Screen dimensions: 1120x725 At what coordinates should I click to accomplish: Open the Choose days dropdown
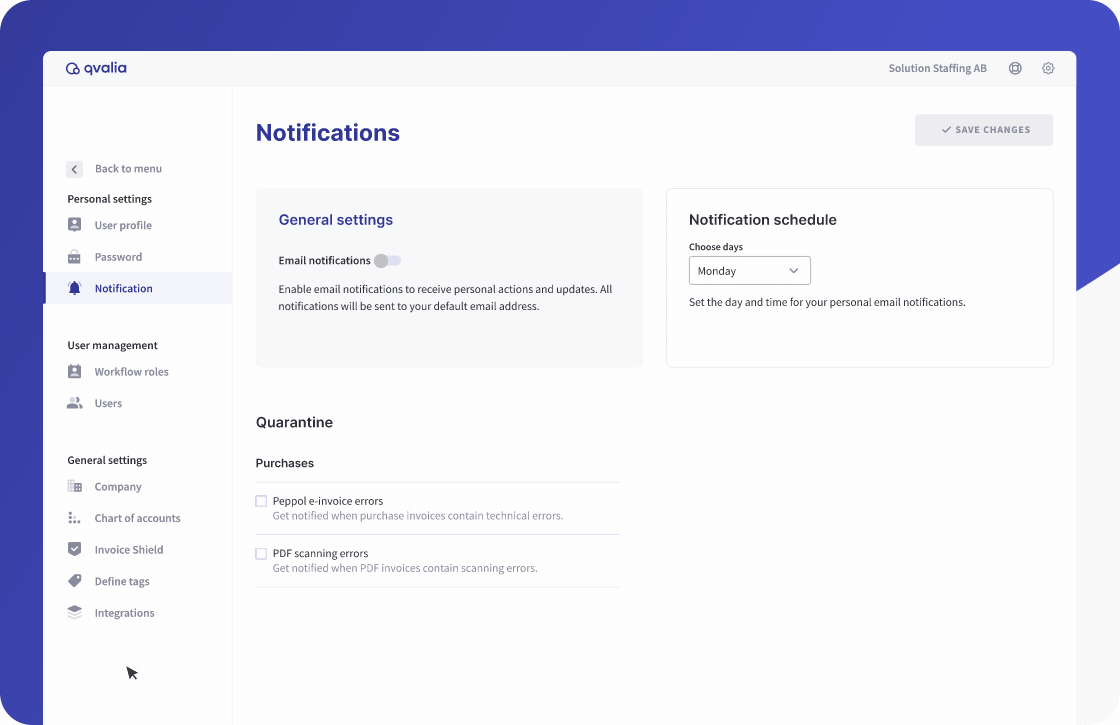click(x=749, y=270)
